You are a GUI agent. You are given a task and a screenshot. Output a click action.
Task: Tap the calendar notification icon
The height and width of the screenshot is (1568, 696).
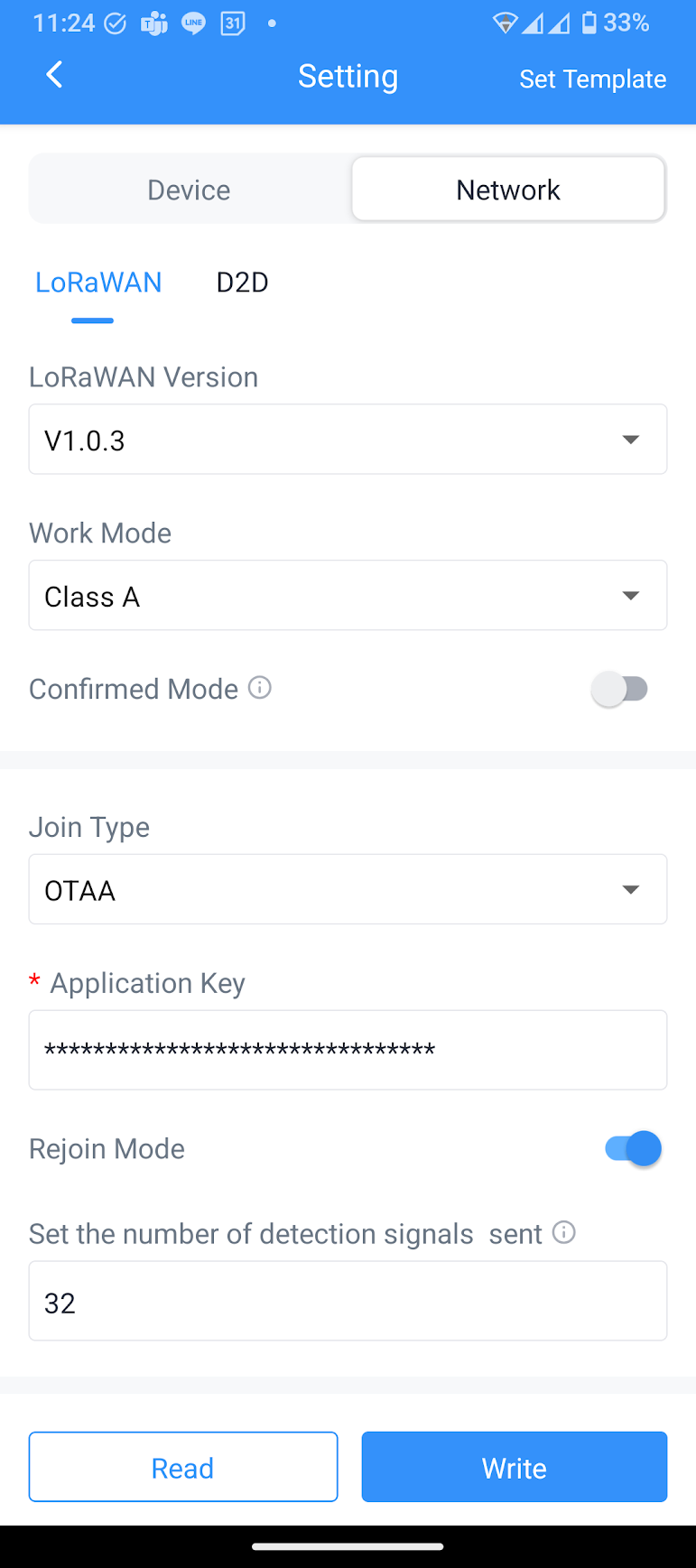tap(233, 23)
